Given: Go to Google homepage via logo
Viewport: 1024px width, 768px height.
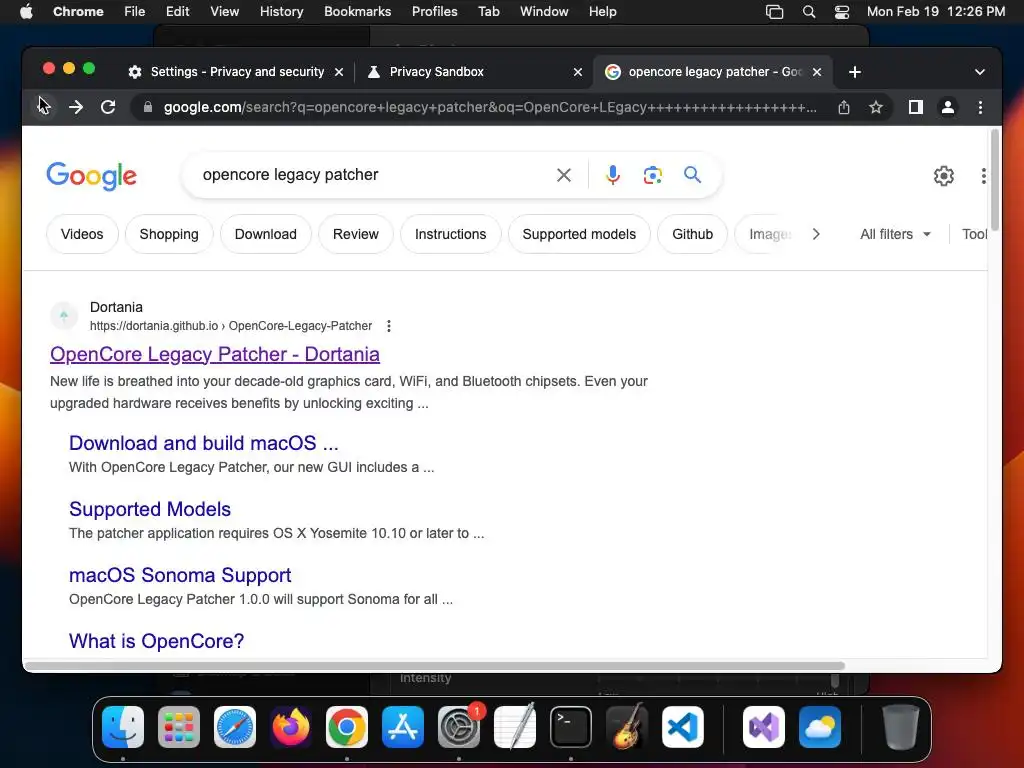Looking at the screenshot, I should pos(91,176).
